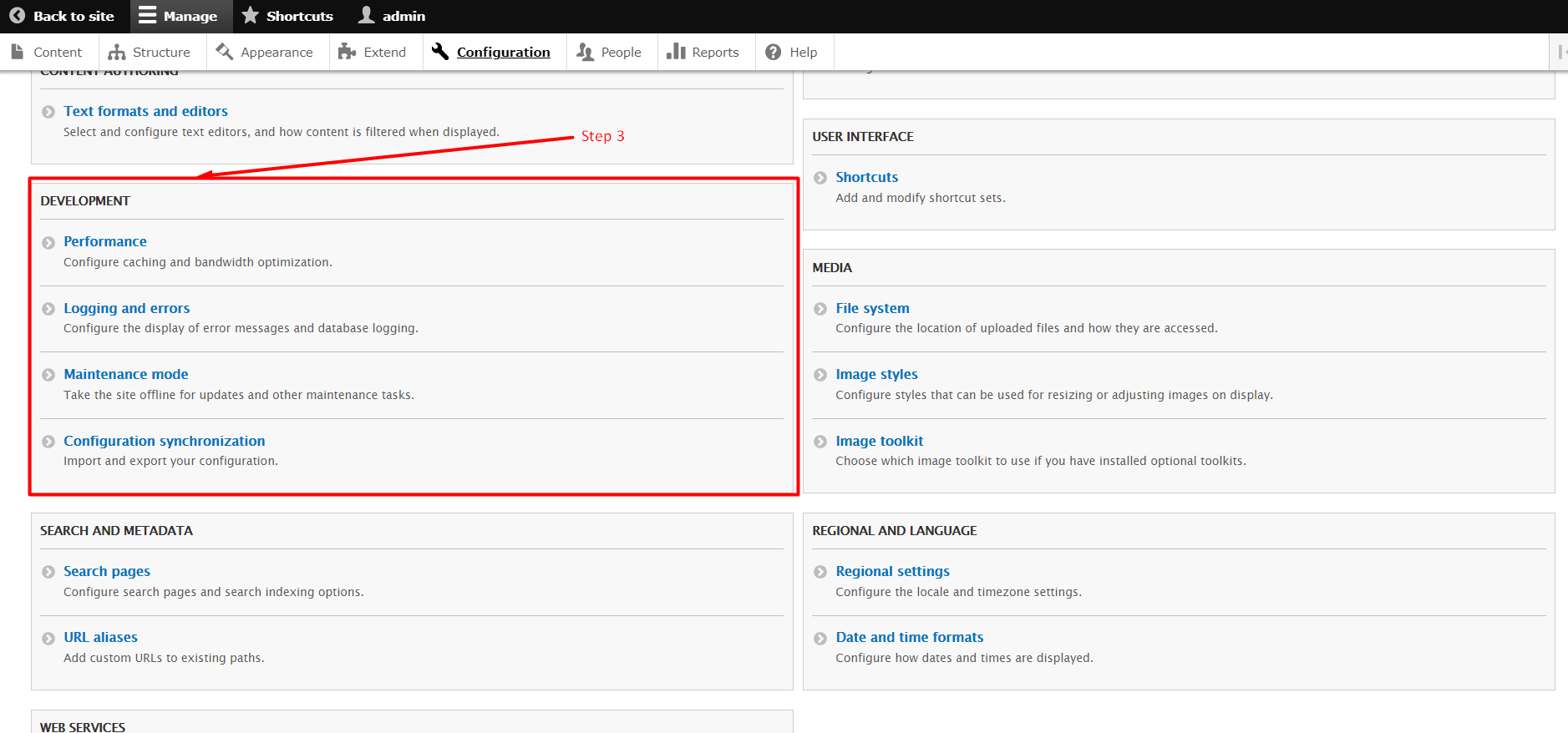Click the Content page icon
The image size is (1568, 733).
point(18,52)
